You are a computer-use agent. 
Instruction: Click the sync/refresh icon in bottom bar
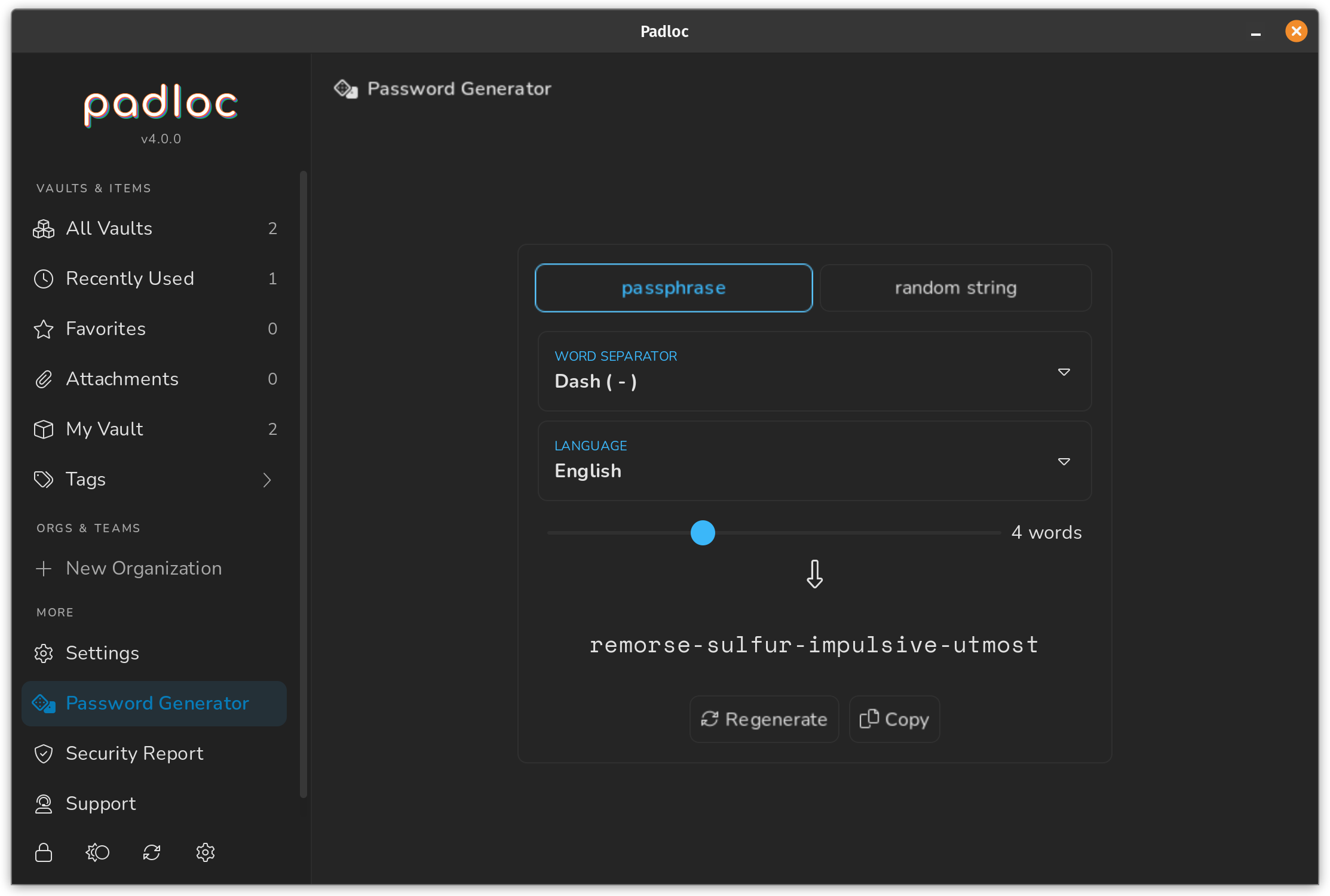(152, 852)
